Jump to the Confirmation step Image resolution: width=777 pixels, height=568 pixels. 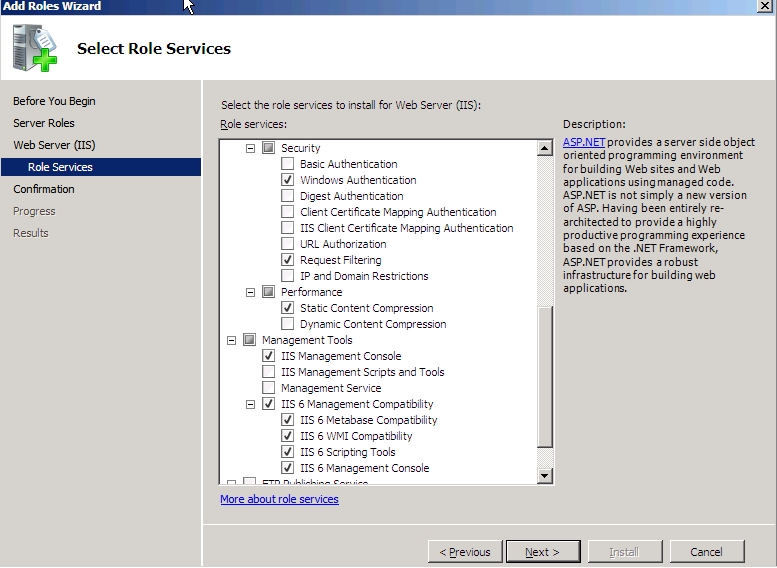(44, 189)
